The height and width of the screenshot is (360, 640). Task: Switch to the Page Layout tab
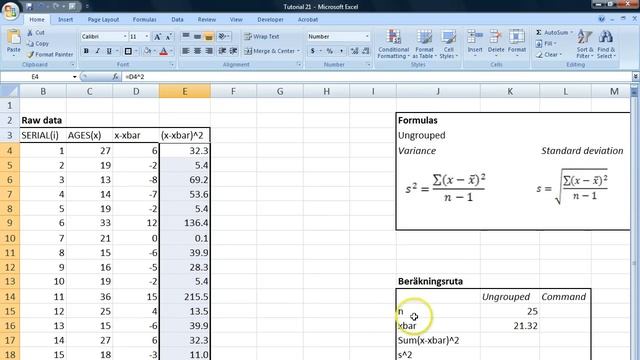click(103, 20)
